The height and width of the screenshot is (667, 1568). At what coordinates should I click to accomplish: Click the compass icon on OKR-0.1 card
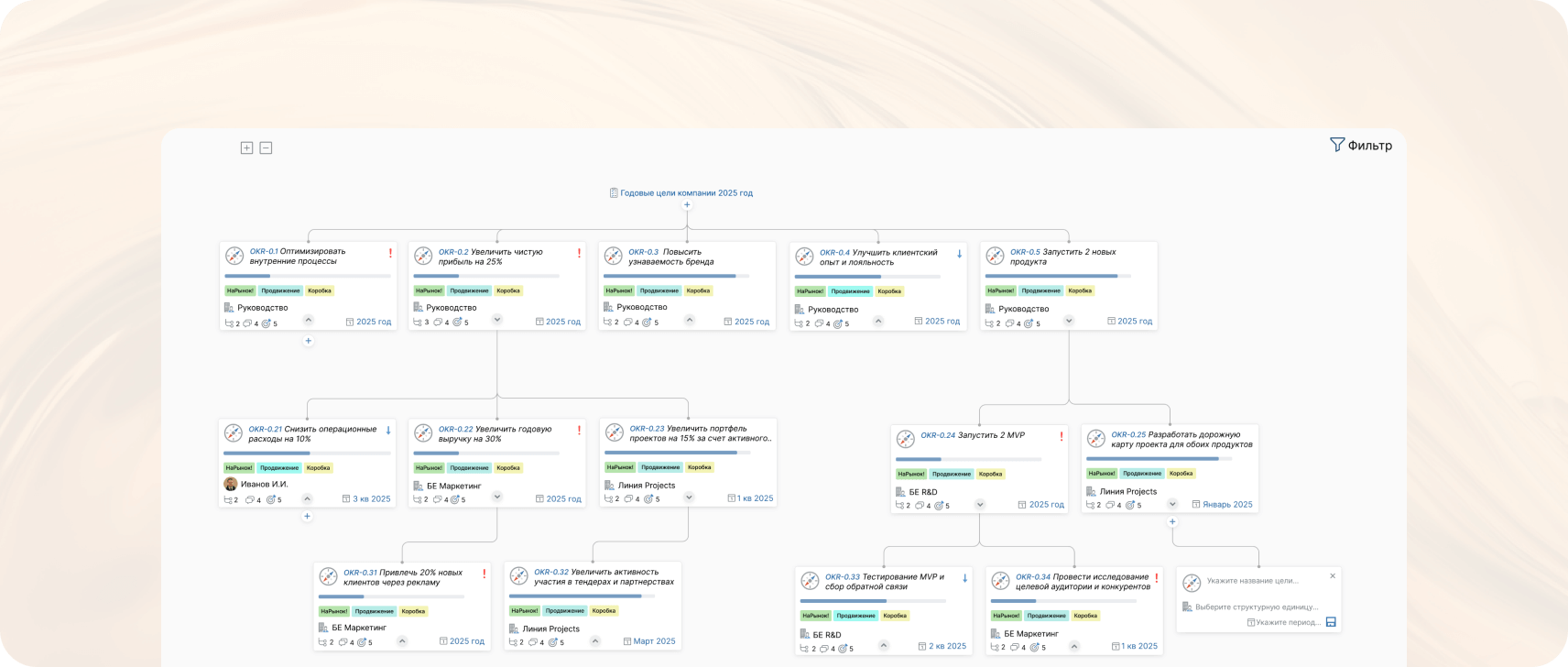234,256
